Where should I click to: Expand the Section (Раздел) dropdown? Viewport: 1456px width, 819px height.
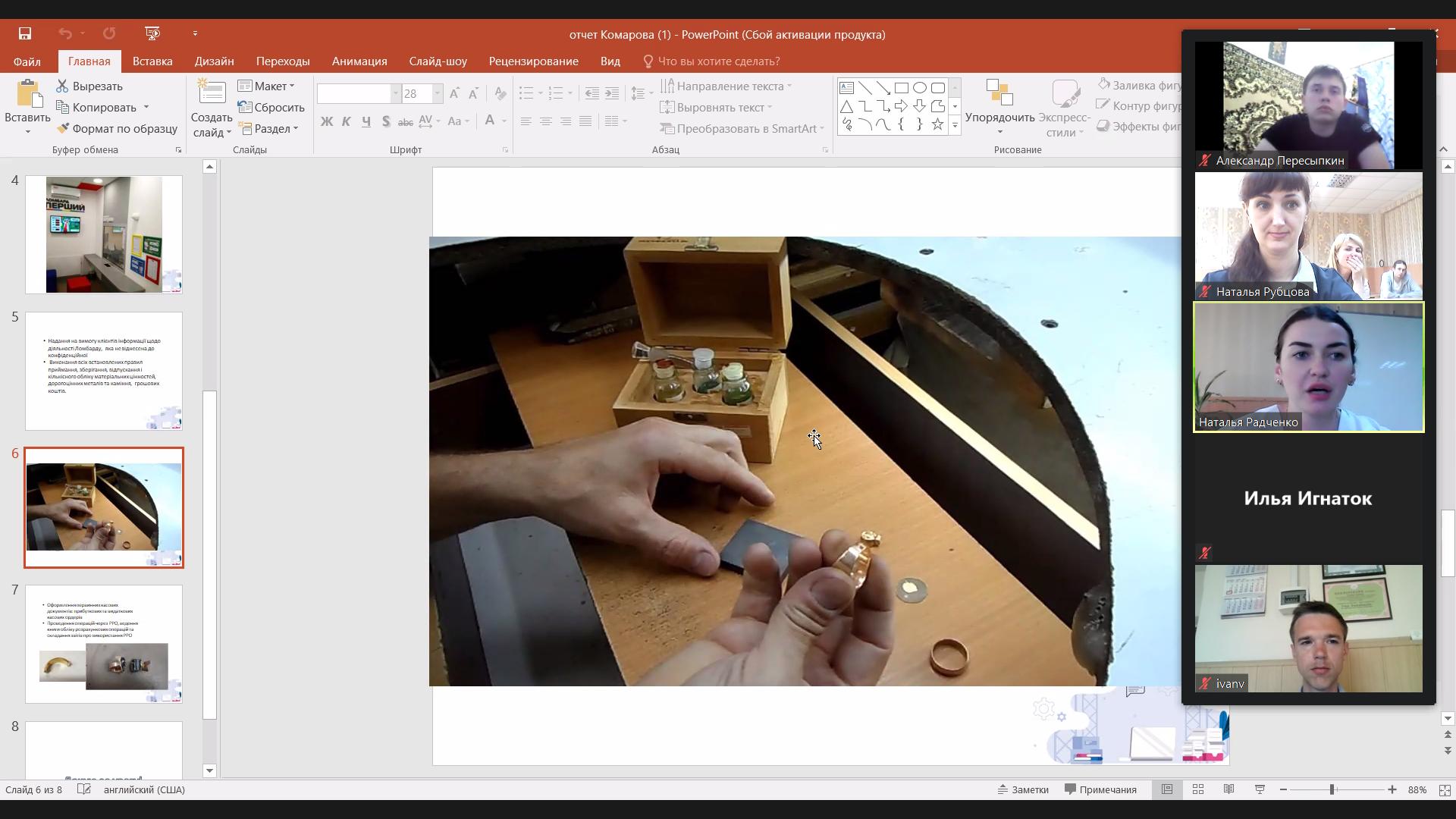268,129
